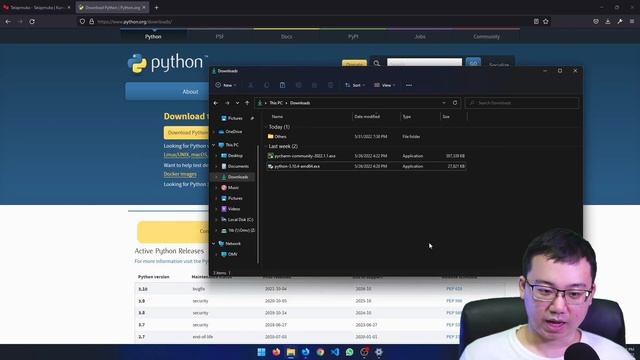The height and width of the screenshot is (360, 640).
Task: Go back in File Explorer navigation
Action: 216,103
